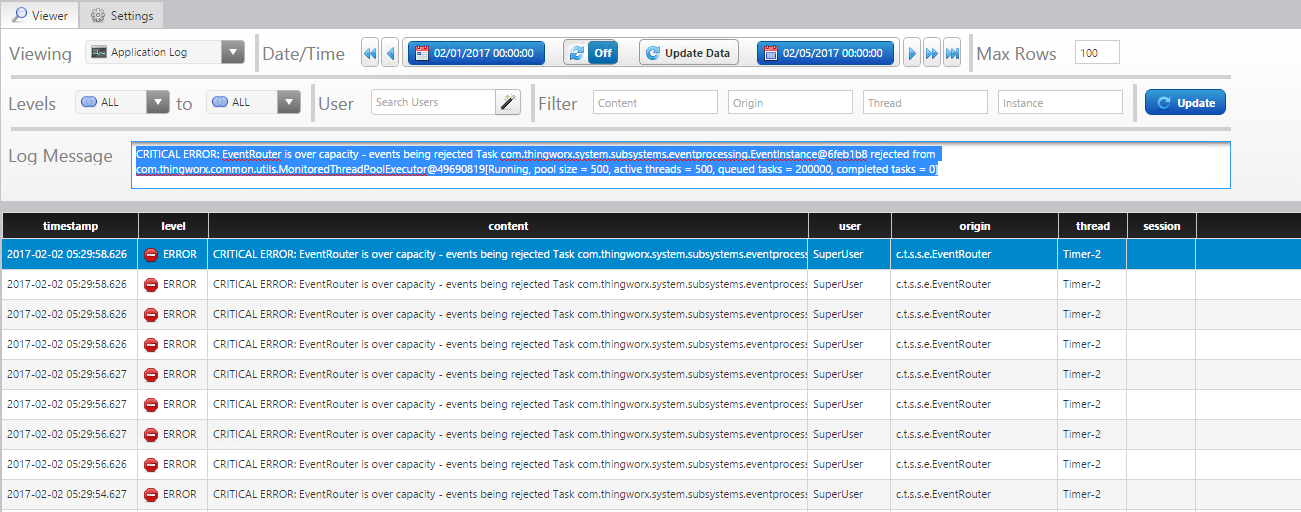This screenshot has height=512, width=1301.
Task: Open Application Log viewing dropdown
Action: (x=165, y=53)
